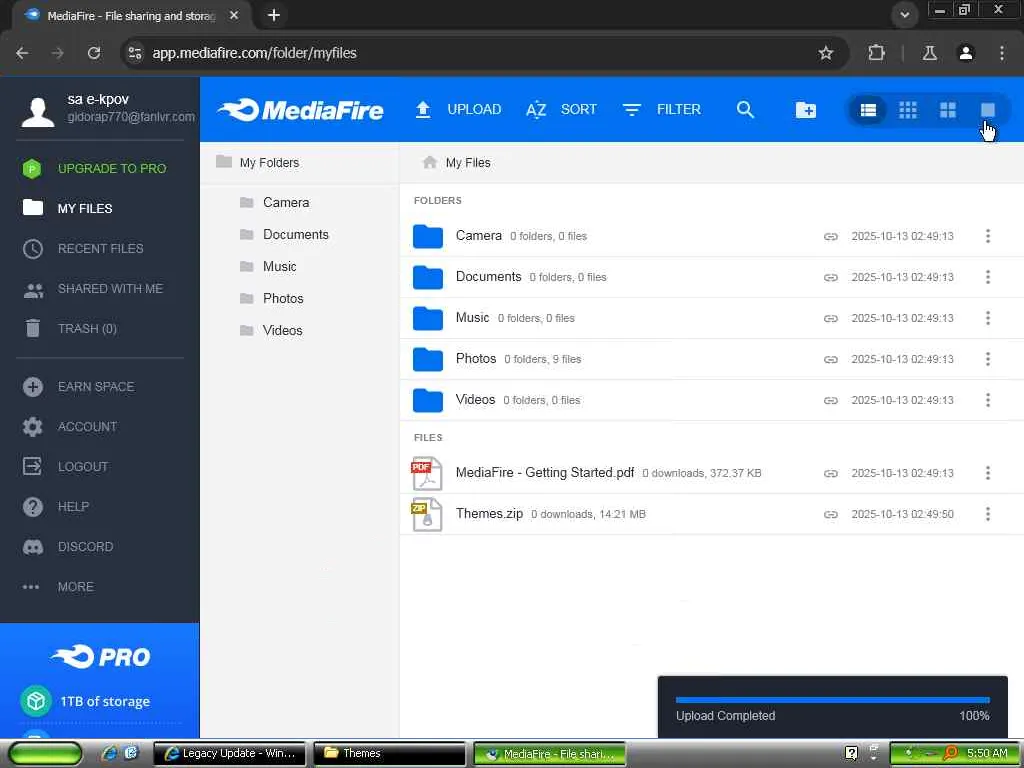Open three-dot menu for Documents folder

987,277
